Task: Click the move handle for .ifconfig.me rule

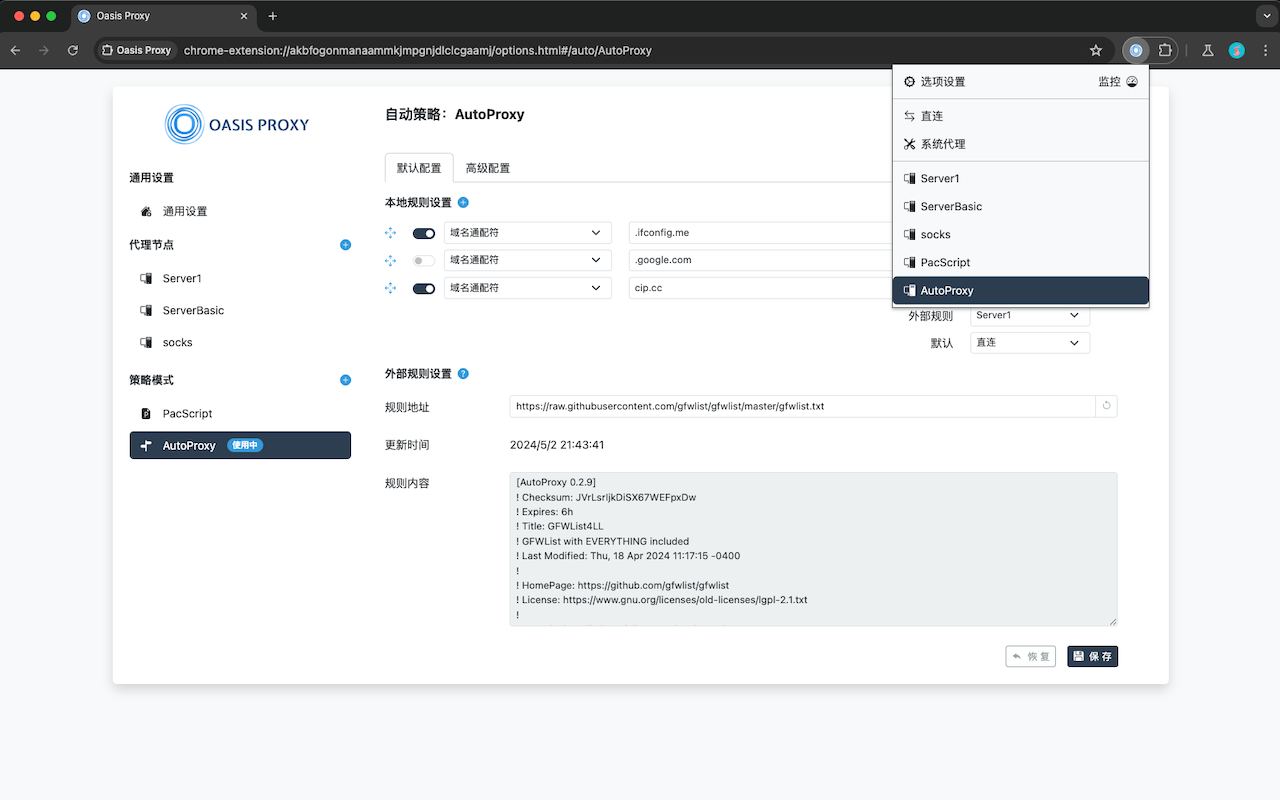Action: 391,233
